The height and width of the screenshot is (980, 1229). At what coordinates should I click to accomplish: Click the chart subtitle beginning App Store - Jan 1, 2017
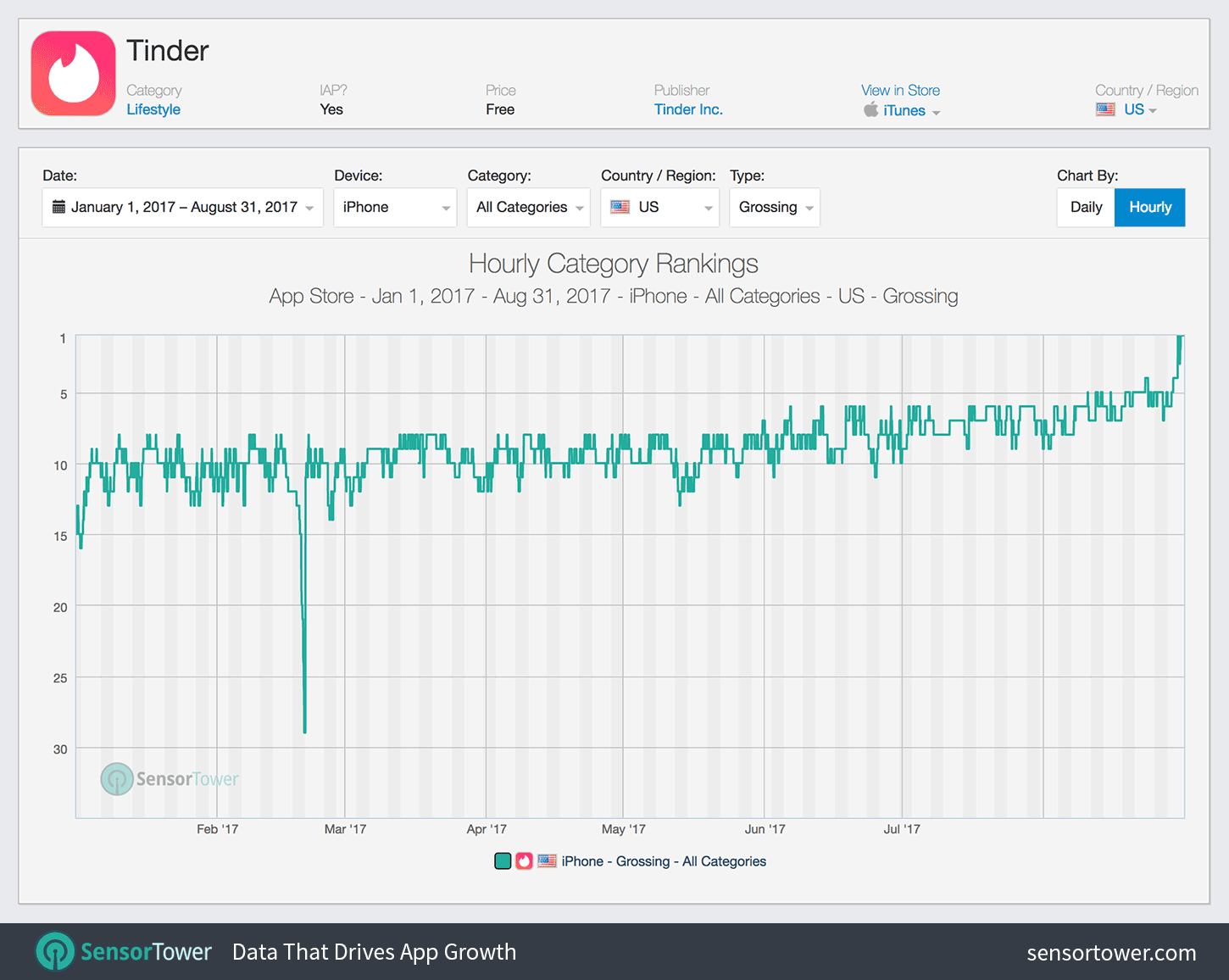coord(614,296)
